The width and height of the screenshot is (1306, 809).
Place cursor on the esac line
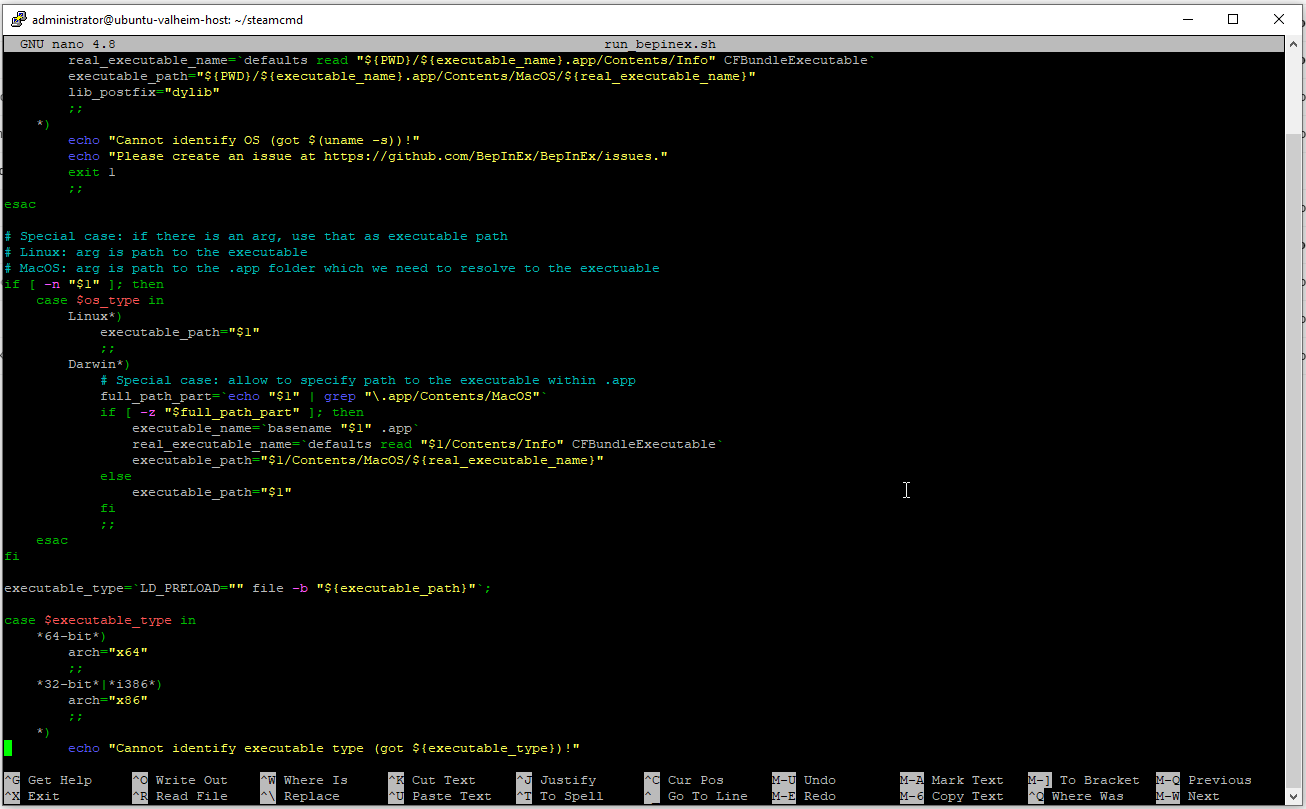pyautogui.click(x=20, y=204)
